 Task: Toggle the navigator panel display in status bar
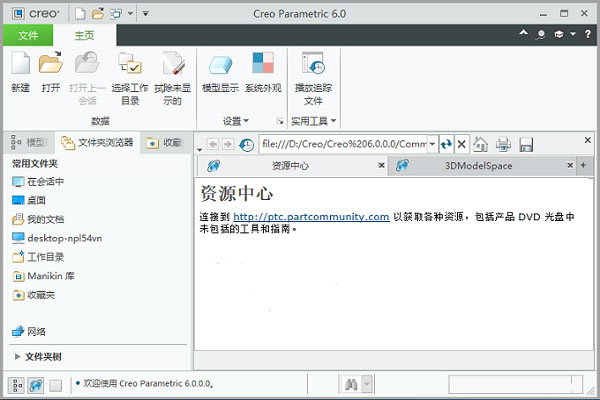16,384
